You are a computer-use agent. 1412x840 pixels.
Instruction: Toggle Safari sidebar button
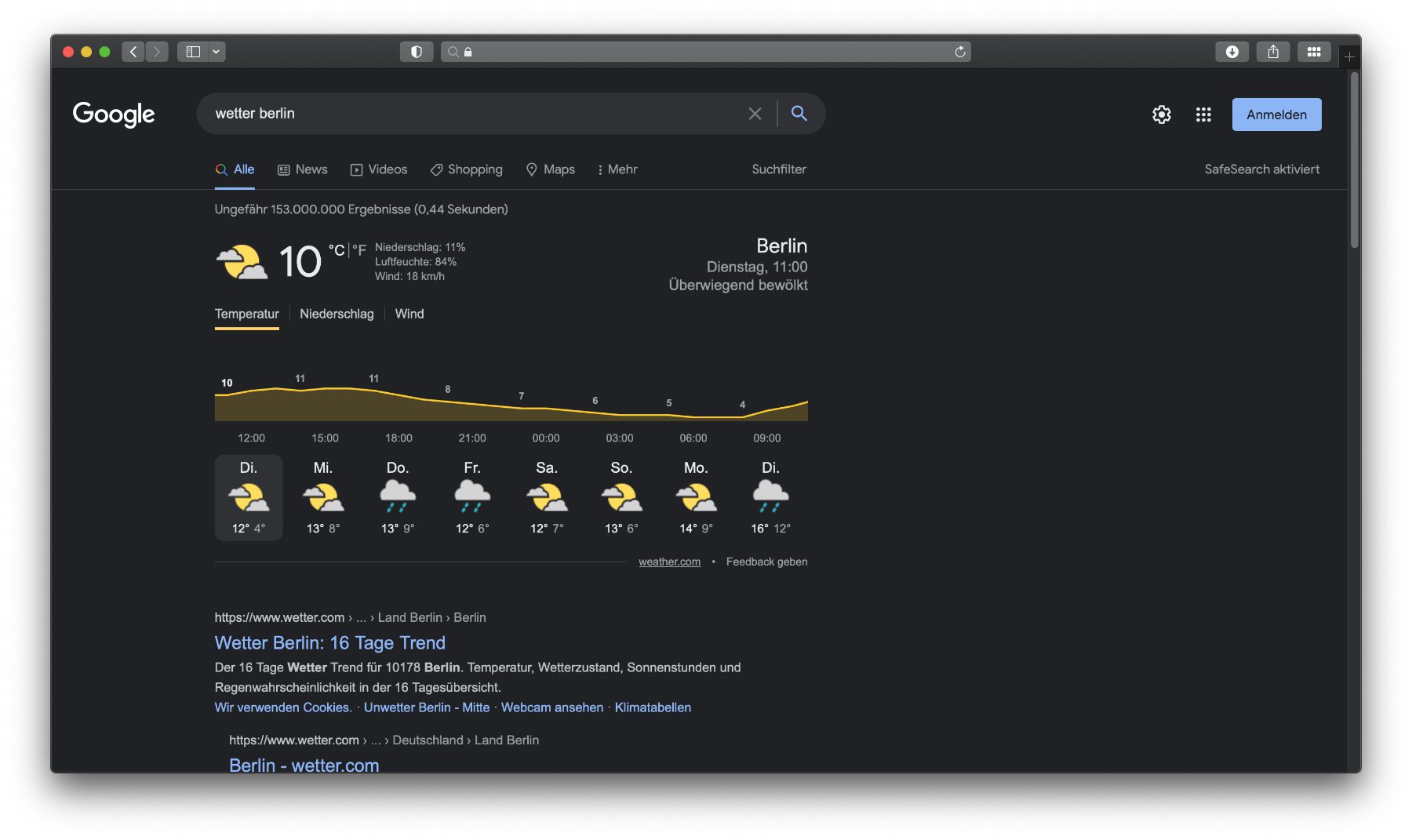(193, 52)
